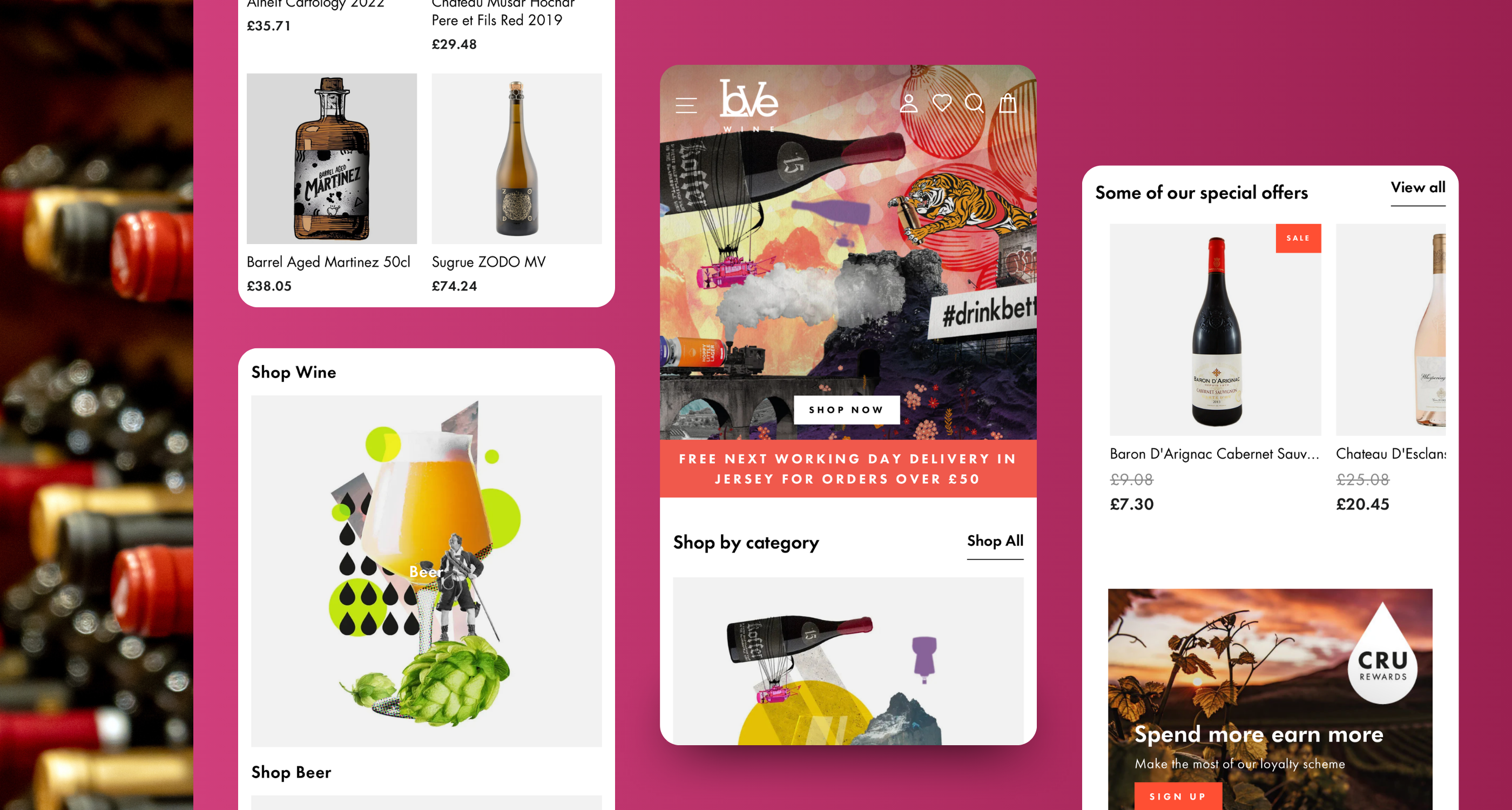Open the shopping bag icon
The width and height of the screenshot is (1512, 810).
[1008, 103]
